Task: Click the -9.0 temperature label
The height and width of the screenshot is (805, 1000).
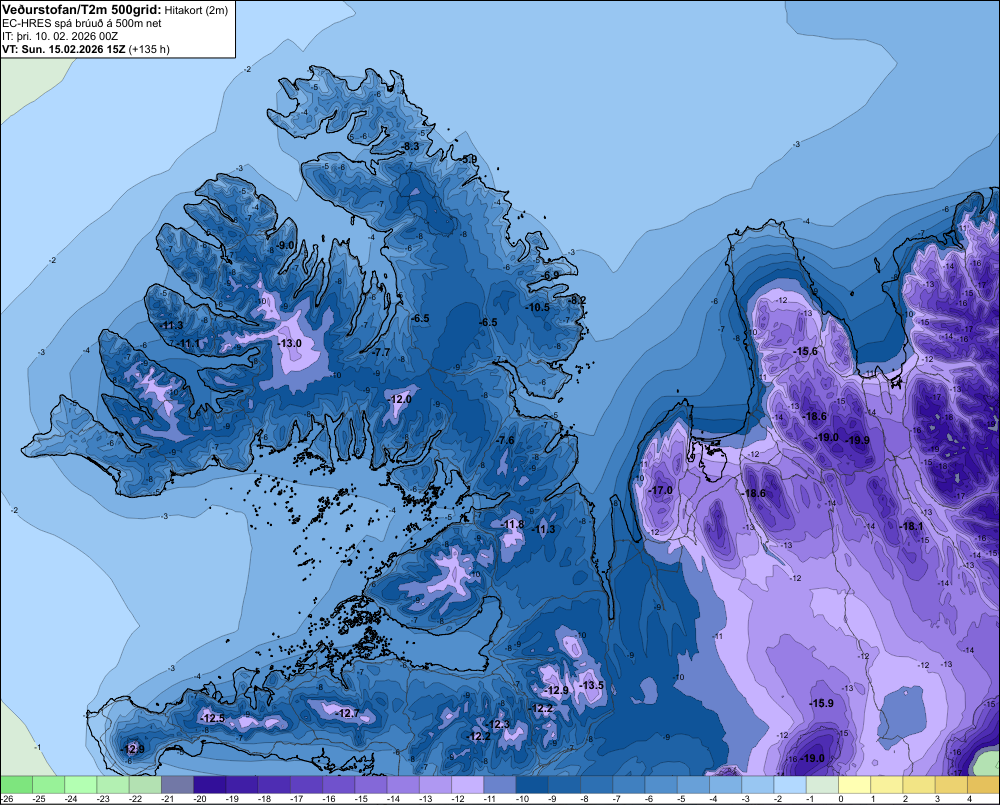Action: [x=285, y=246]
